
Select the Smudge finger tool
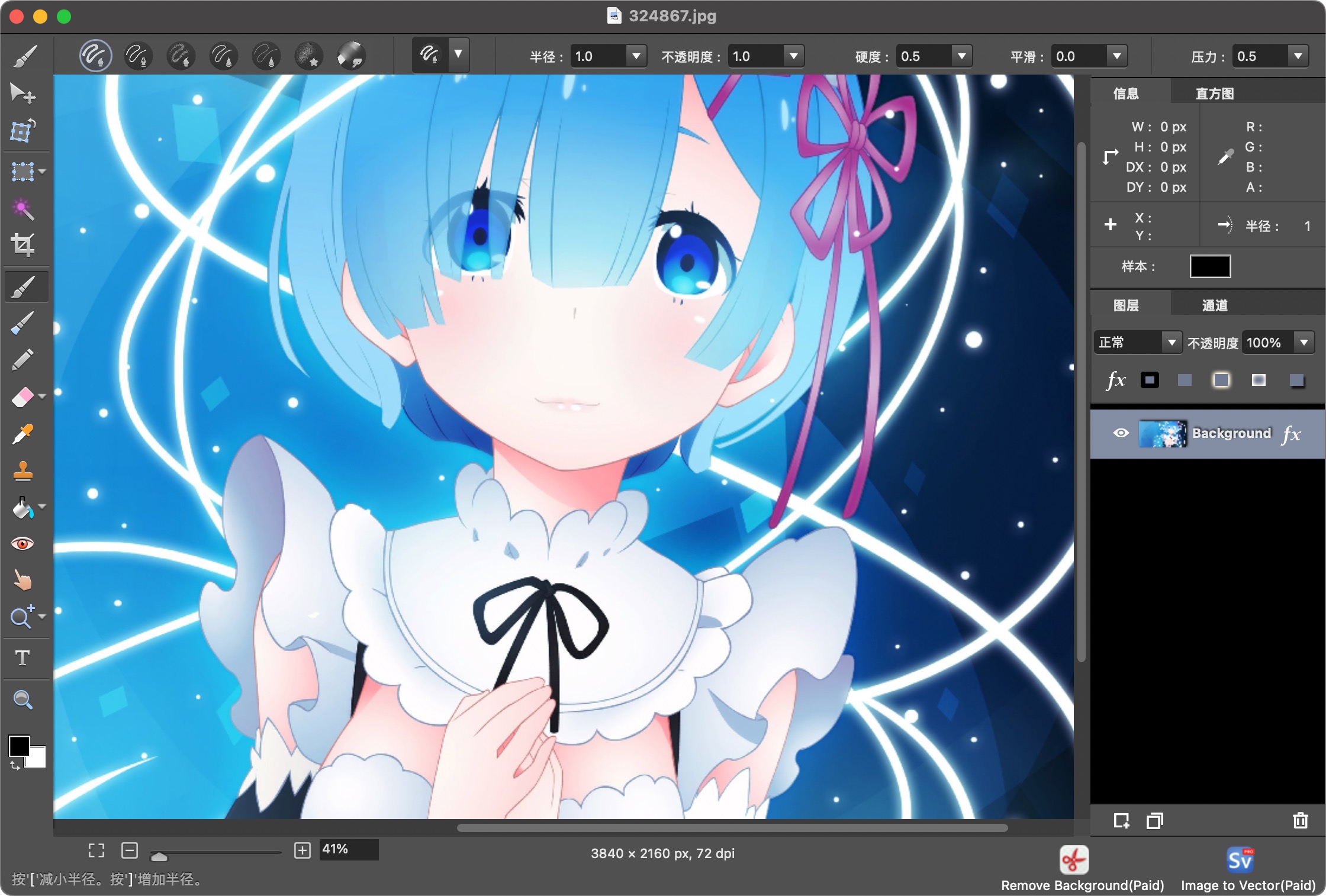(23, 581)
